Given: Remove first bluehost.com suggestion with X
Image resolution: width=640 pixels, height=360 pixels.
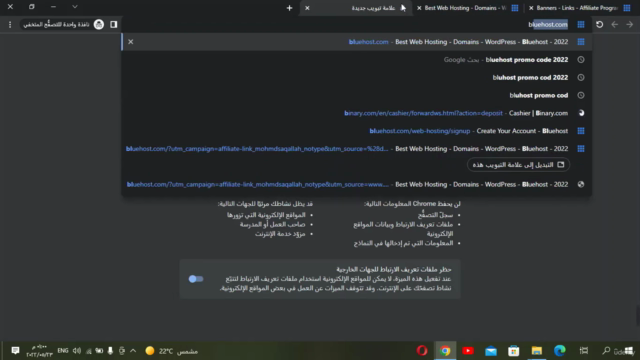Looking at the screenshot, I should tap(131, 42).
